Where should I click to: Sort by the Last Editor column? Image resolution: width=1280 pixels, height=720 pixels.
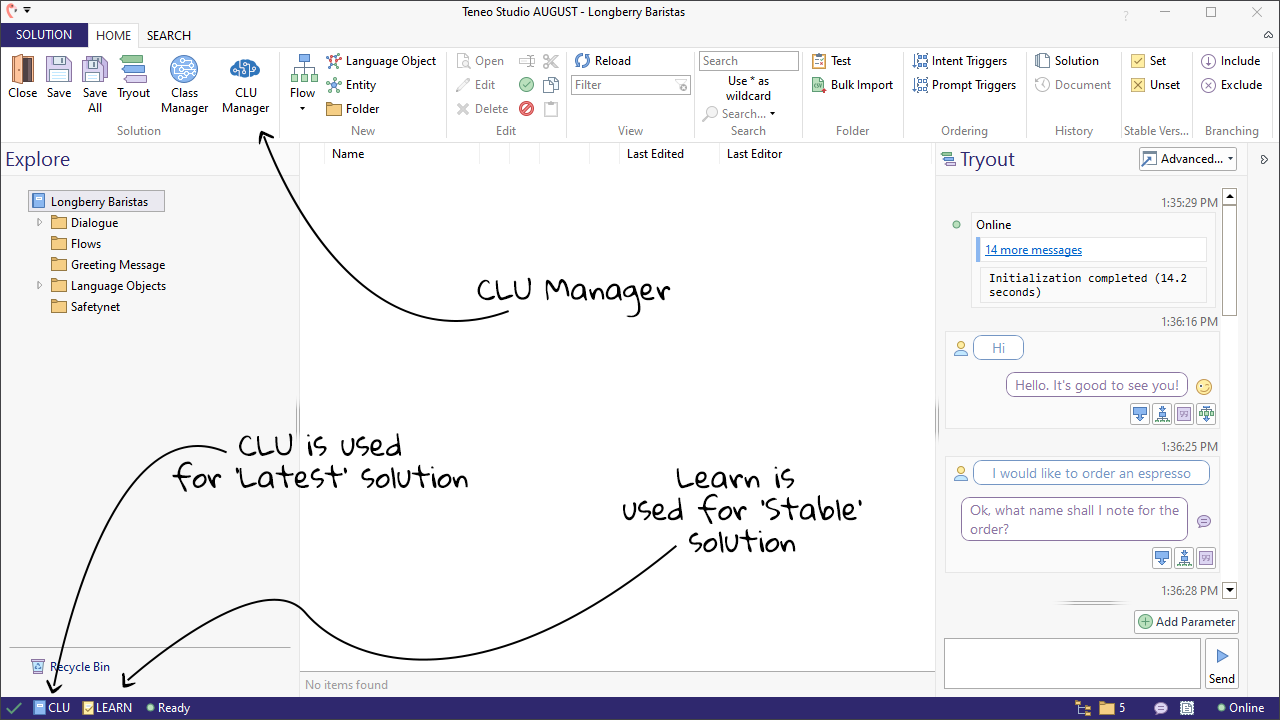pos(755,154)
